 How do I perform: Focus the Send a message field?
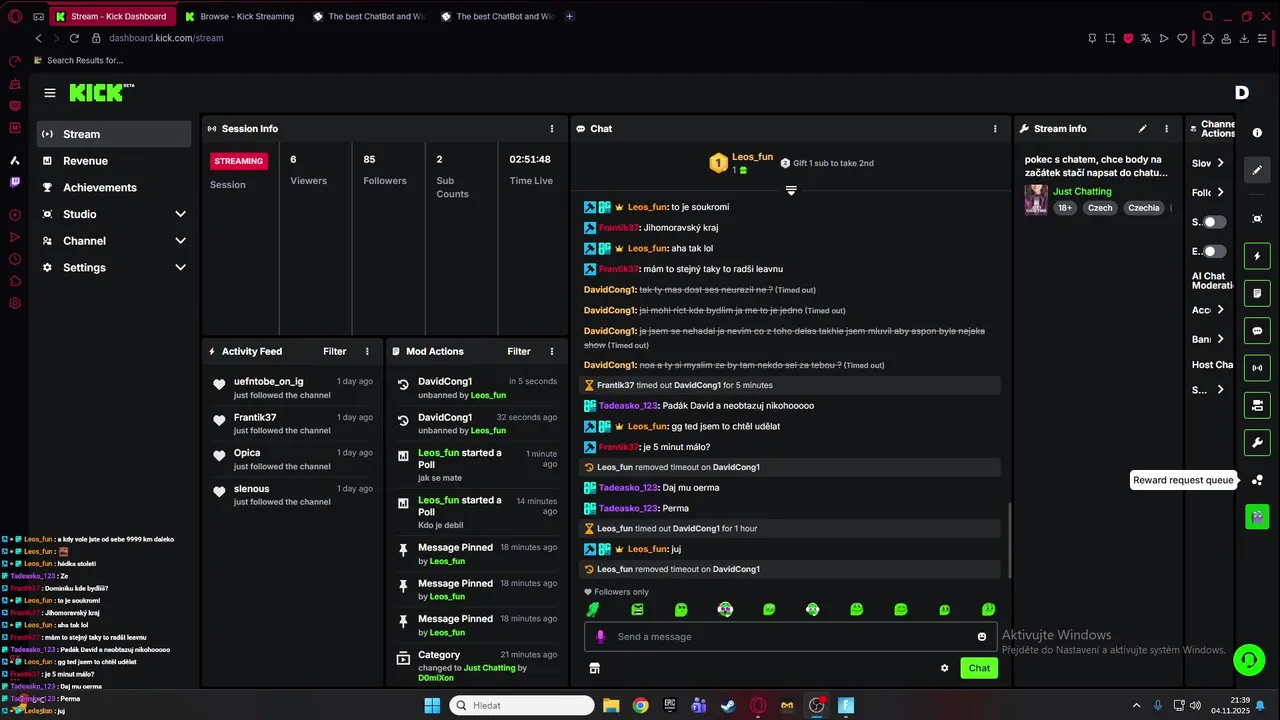[x=790, y=636]
